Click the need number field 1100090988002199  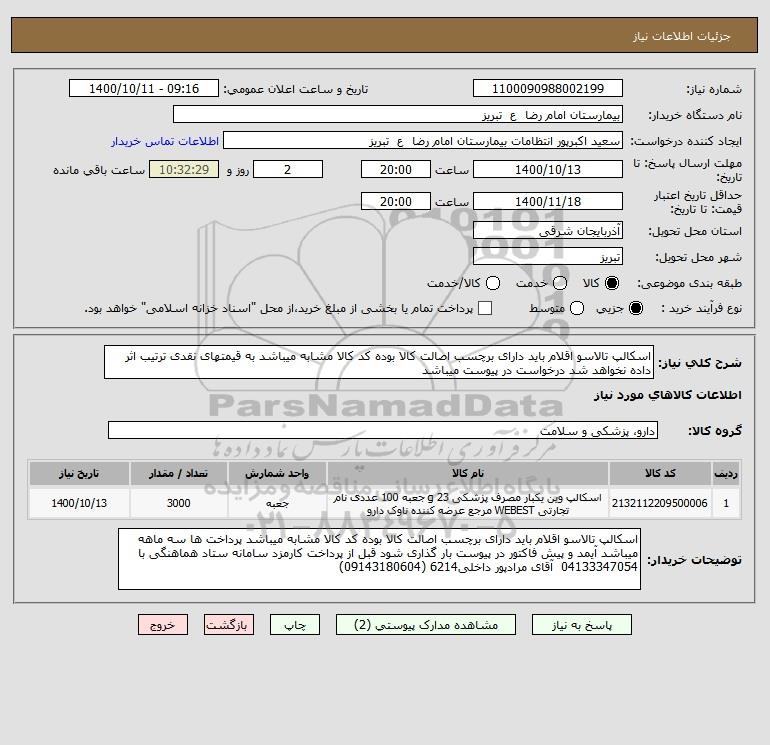click(548, 88)
